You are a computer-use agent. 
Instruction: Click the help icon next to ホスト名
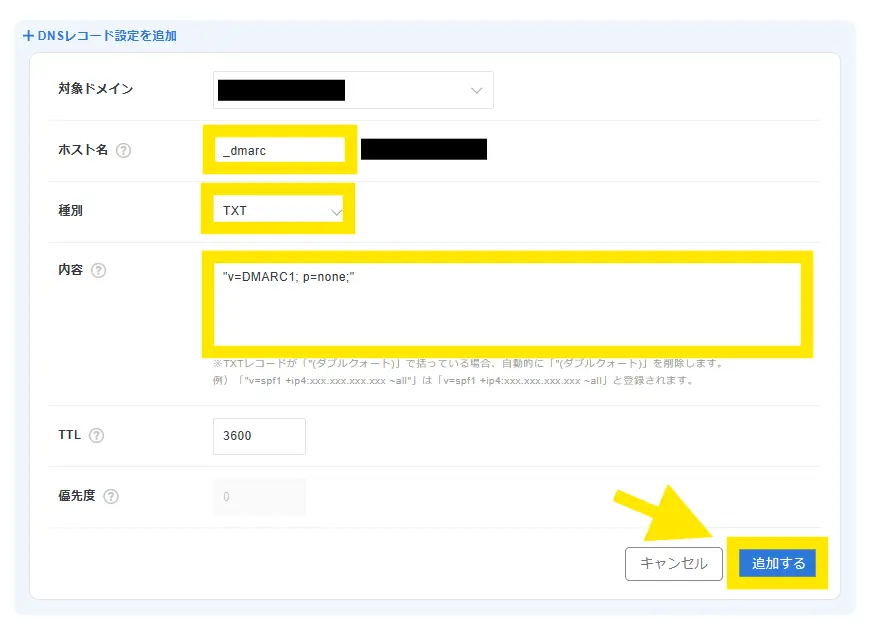124,151
